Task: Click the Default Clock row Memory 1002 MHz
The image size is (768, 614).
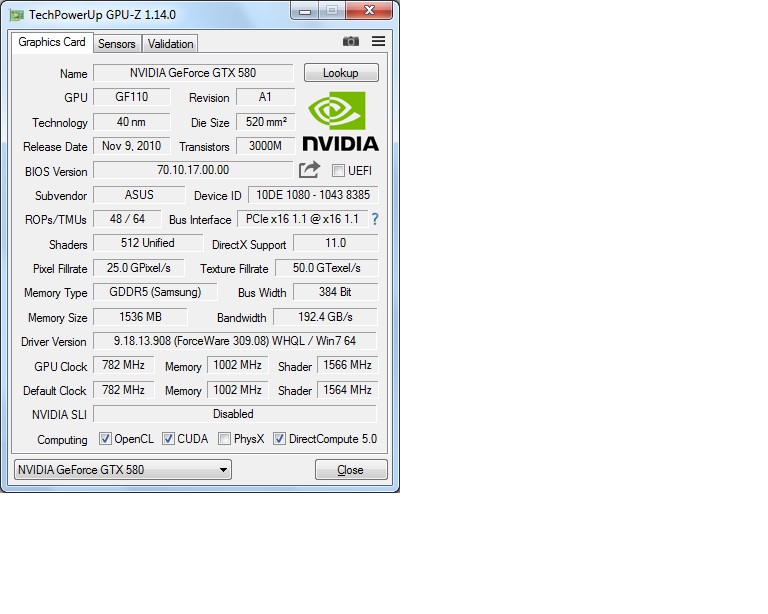Action: (x=238, y=390)
